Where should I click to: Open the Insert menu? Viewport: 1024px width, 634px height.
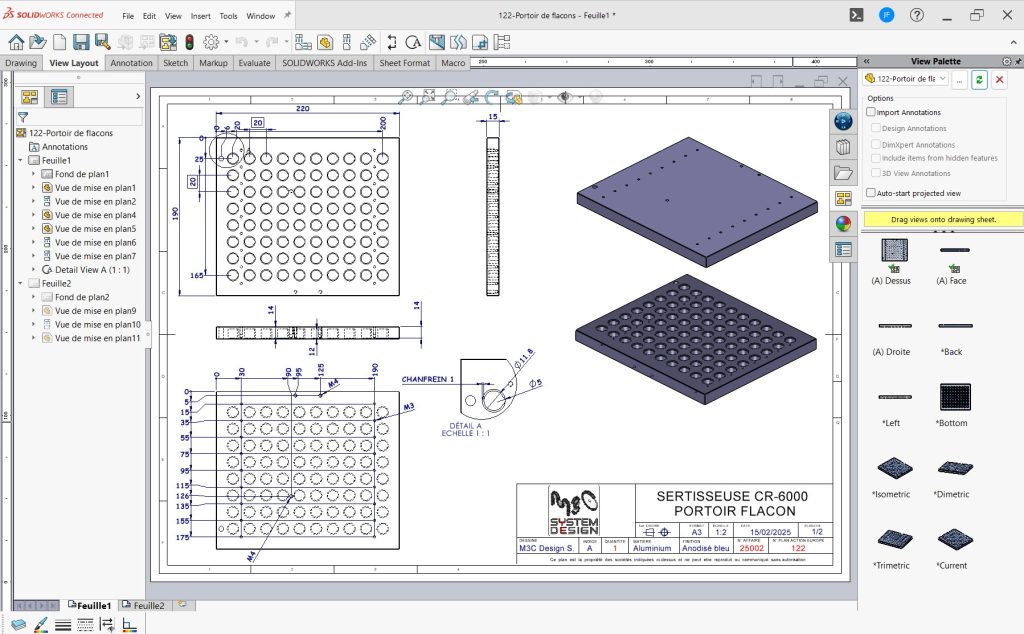[x=200, y=16]
